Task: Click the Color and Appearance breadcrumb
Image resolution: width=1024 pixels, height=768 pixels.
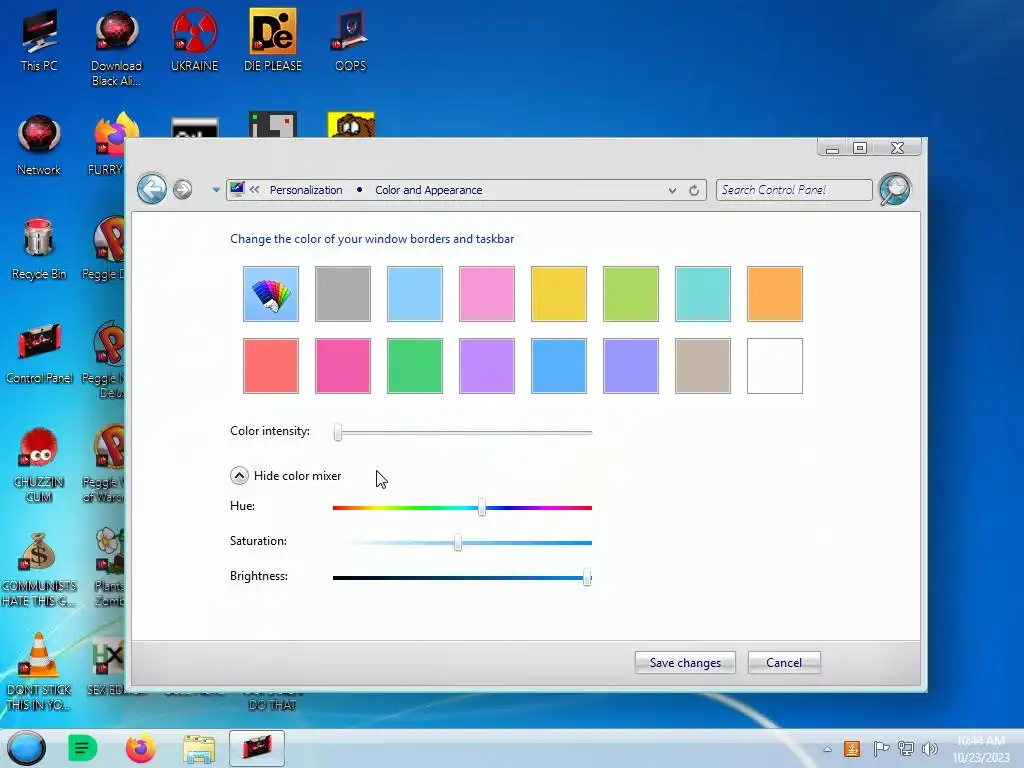Action: click(428, 190)
